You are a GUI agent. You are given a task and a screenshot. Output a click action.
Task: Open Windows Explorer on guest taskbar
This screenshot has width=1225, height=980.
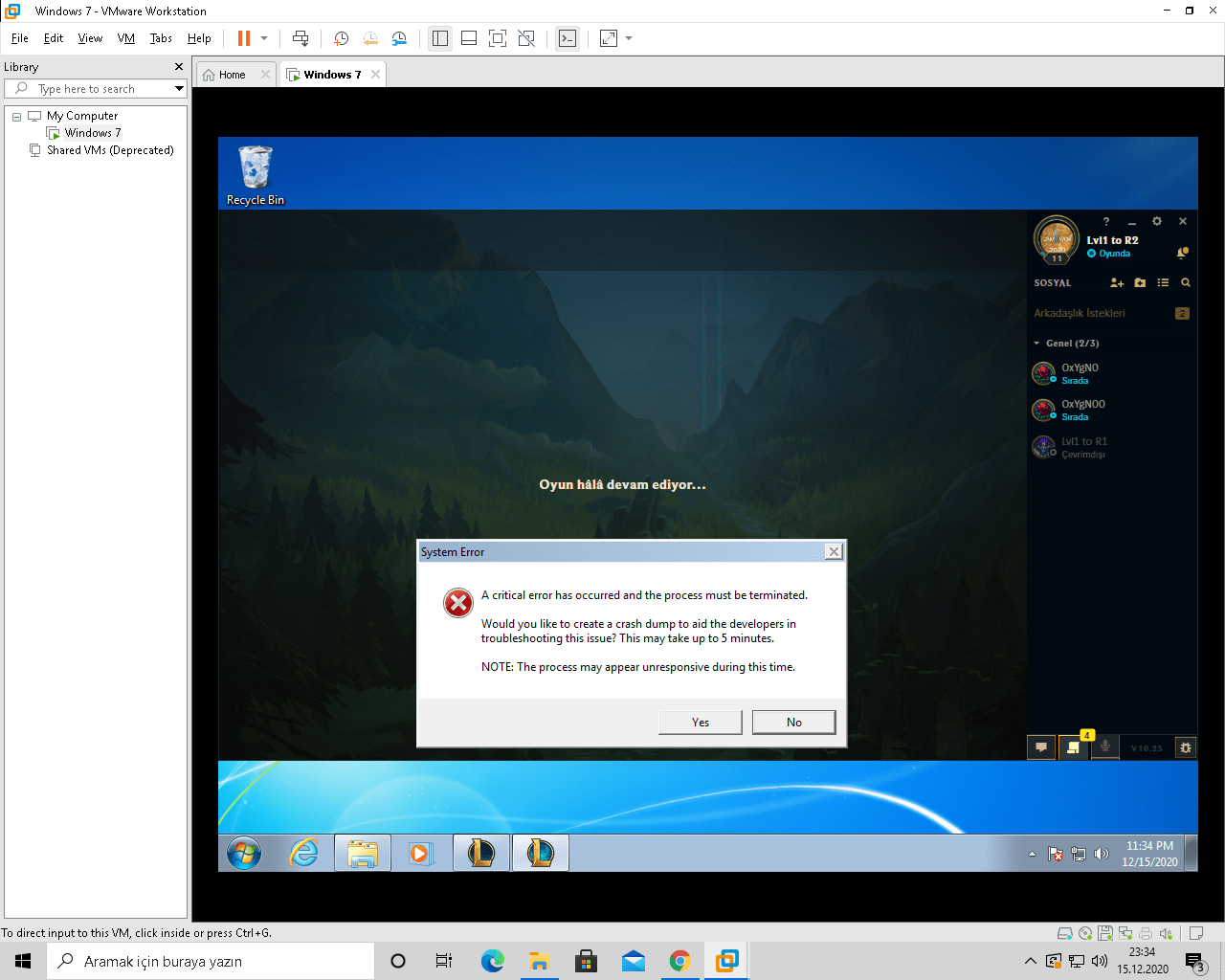pos(363,853)
